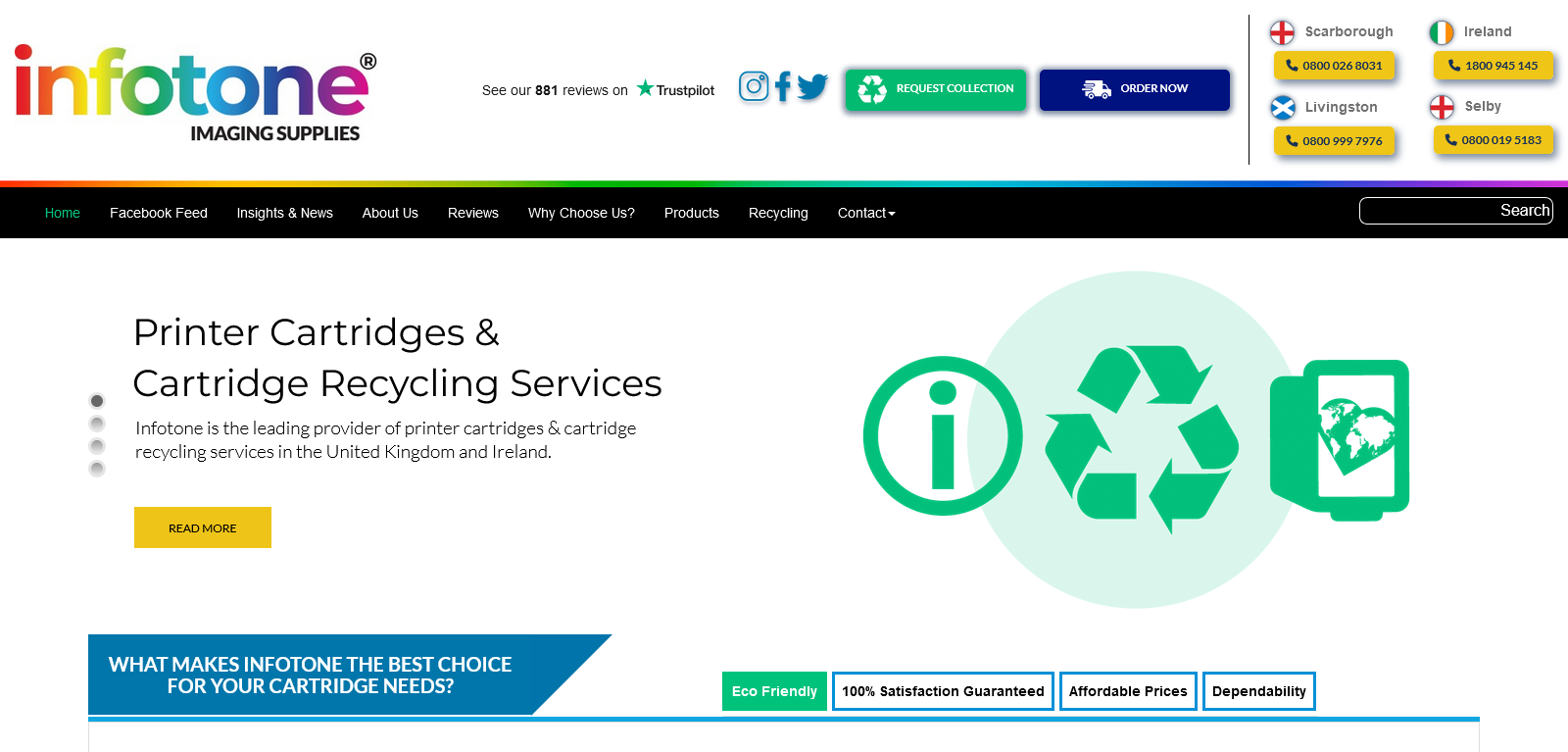1568x752 pixels.
Task: Open the Instagram social icon
Action: (754, 86)
